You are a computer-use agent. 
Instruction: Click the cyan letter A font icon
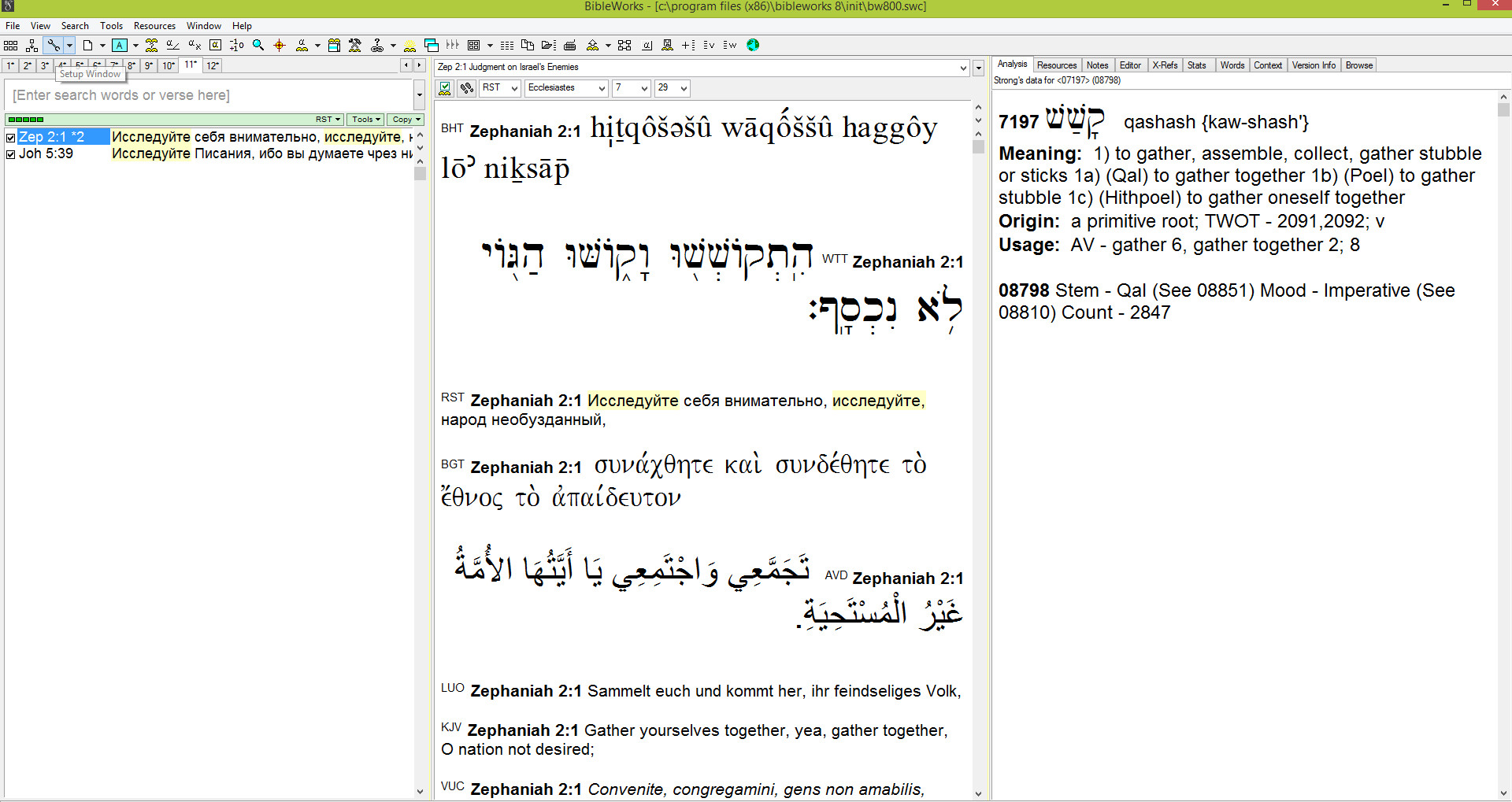tap(119, 45)
